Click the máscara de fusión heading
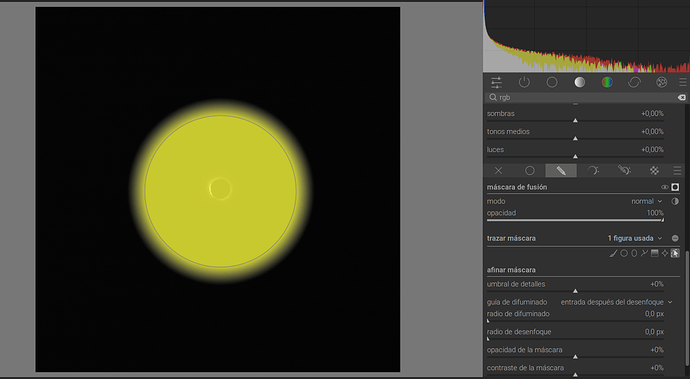The height and width of the screenshot is (379, 690). point(517,187)
